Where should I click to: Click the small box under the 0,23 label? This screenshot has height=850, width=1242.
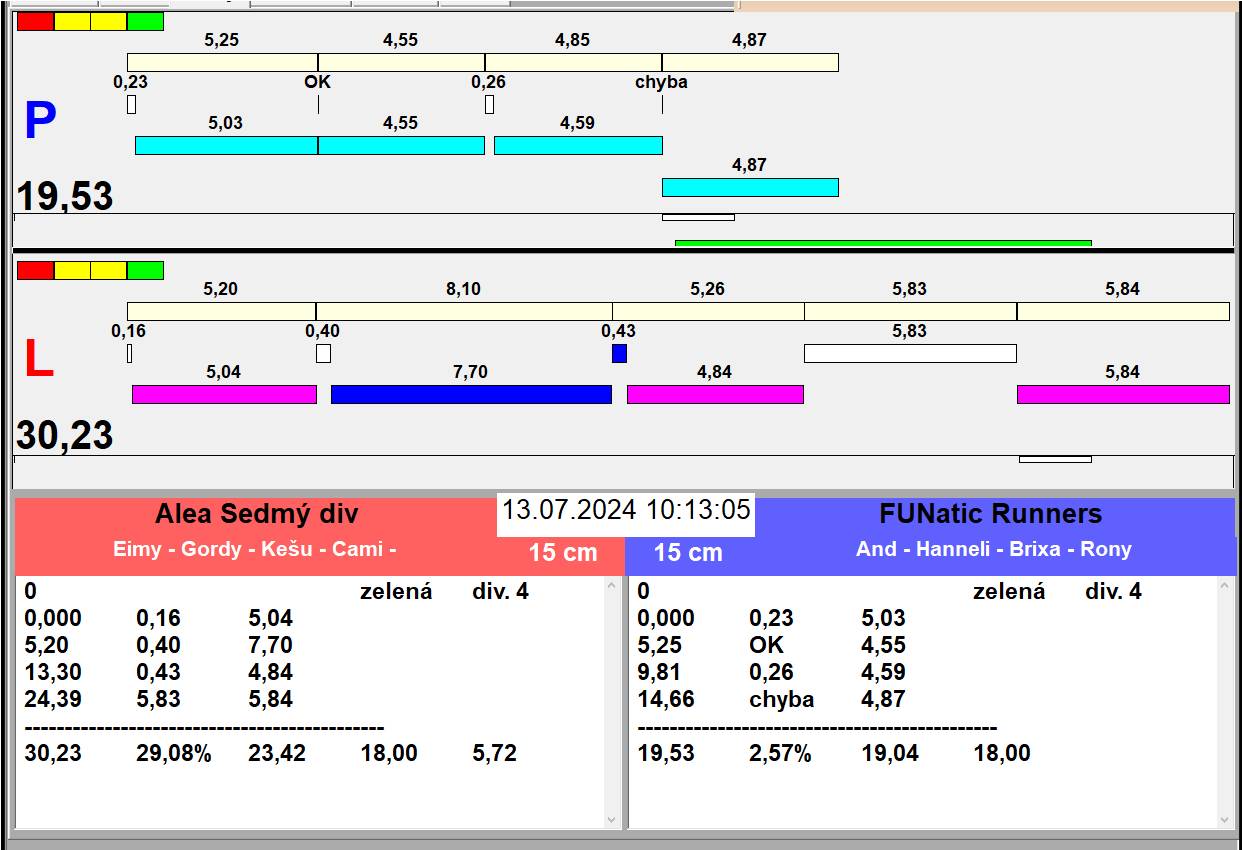[x=131, y=104]
